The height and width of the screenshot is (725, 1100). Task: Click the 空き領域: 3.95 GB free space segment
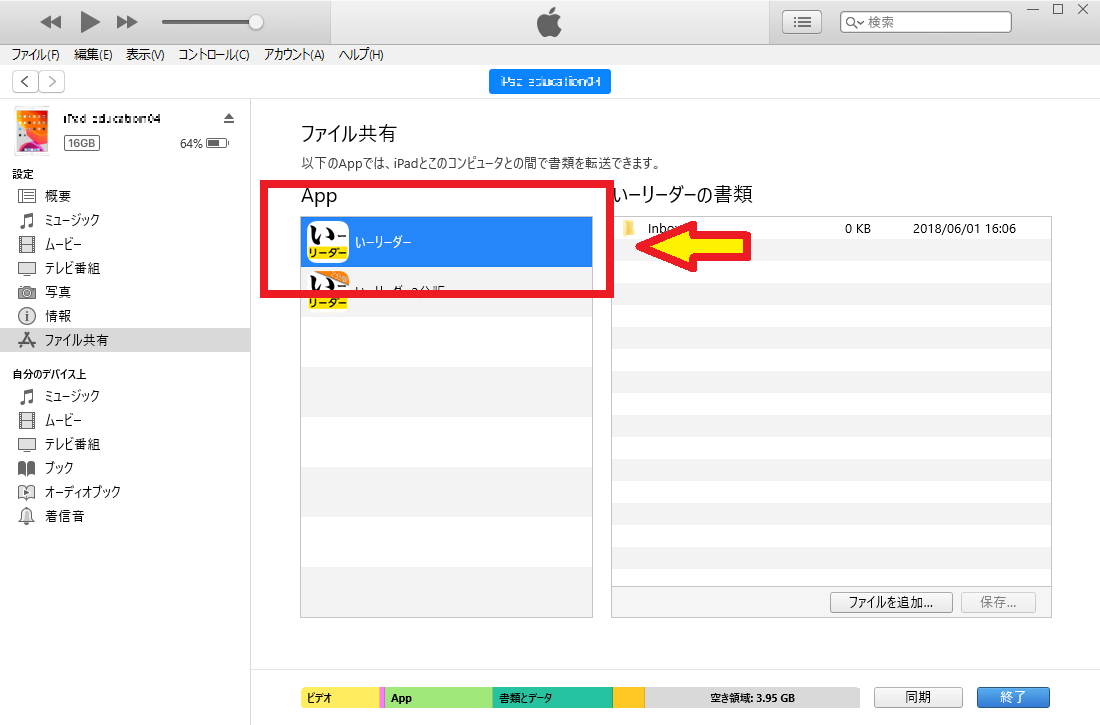[x=752, y=698]
